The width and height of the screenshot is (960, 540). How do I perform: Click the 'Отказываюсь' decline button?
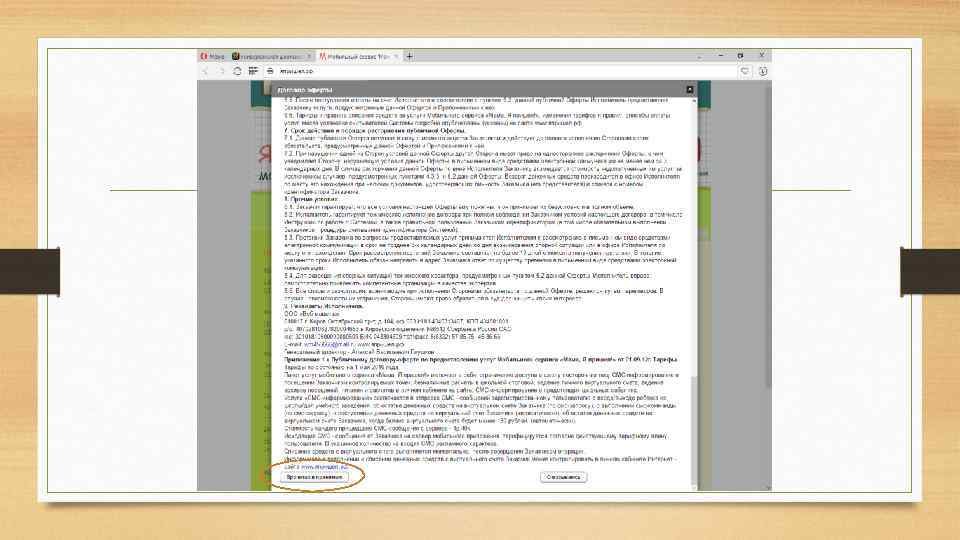563,477
